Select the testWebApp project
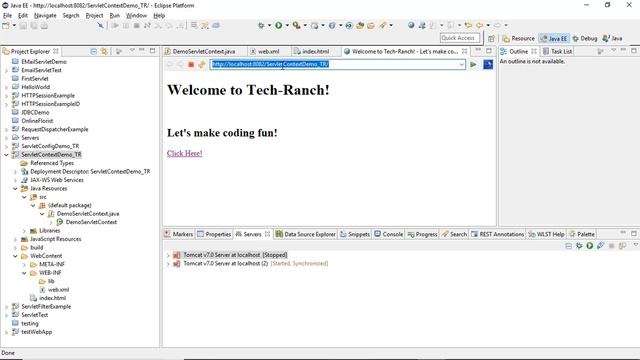This screenshot has width=640, height=360. click(x=36, y=332)
